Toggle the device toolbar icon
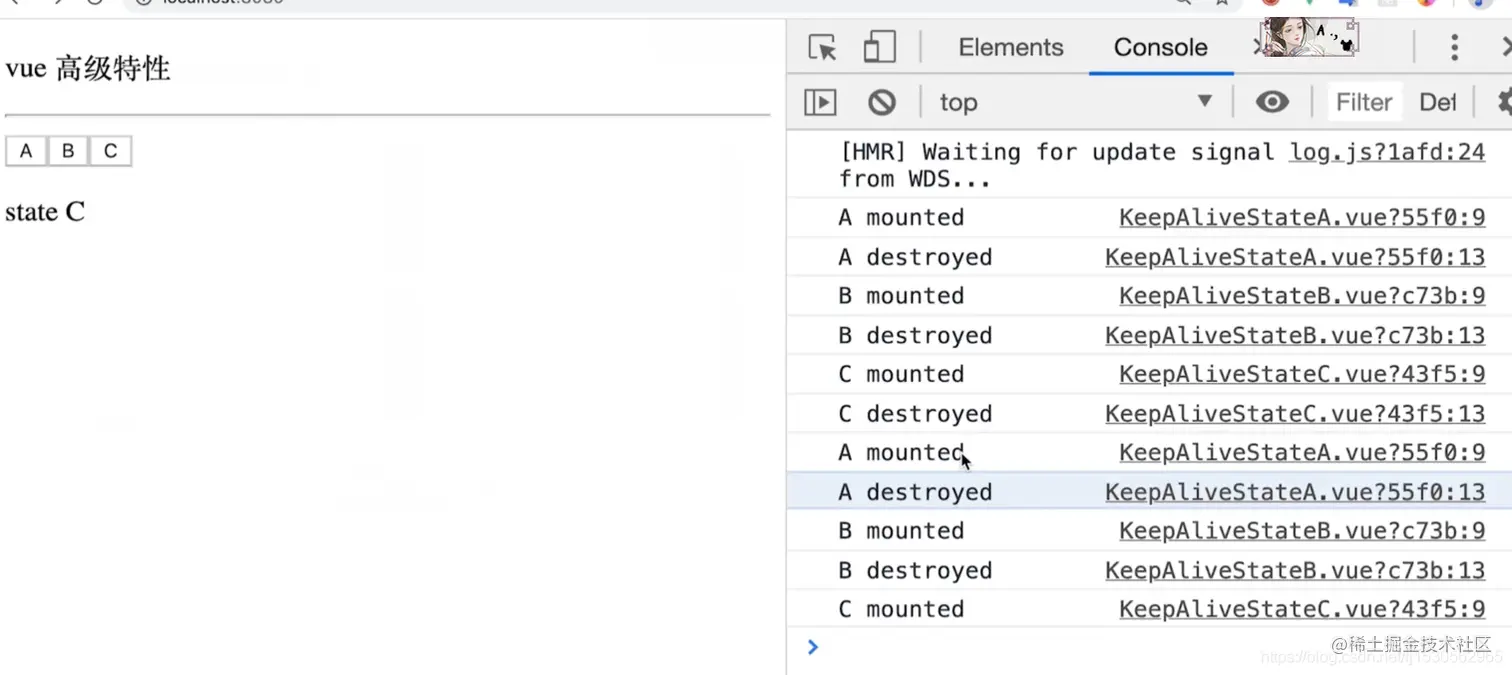The image size is (1512, 675). [879, 47]
